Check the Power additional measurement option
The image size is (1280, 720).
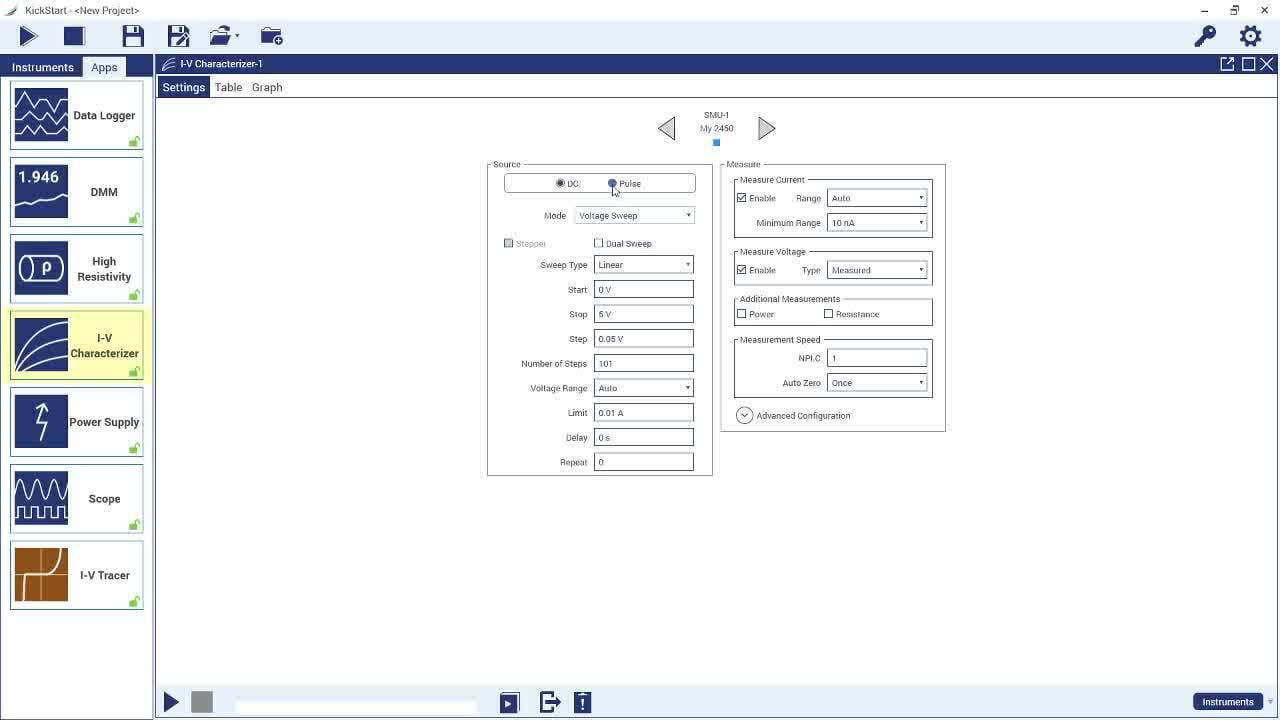(741, 313)
